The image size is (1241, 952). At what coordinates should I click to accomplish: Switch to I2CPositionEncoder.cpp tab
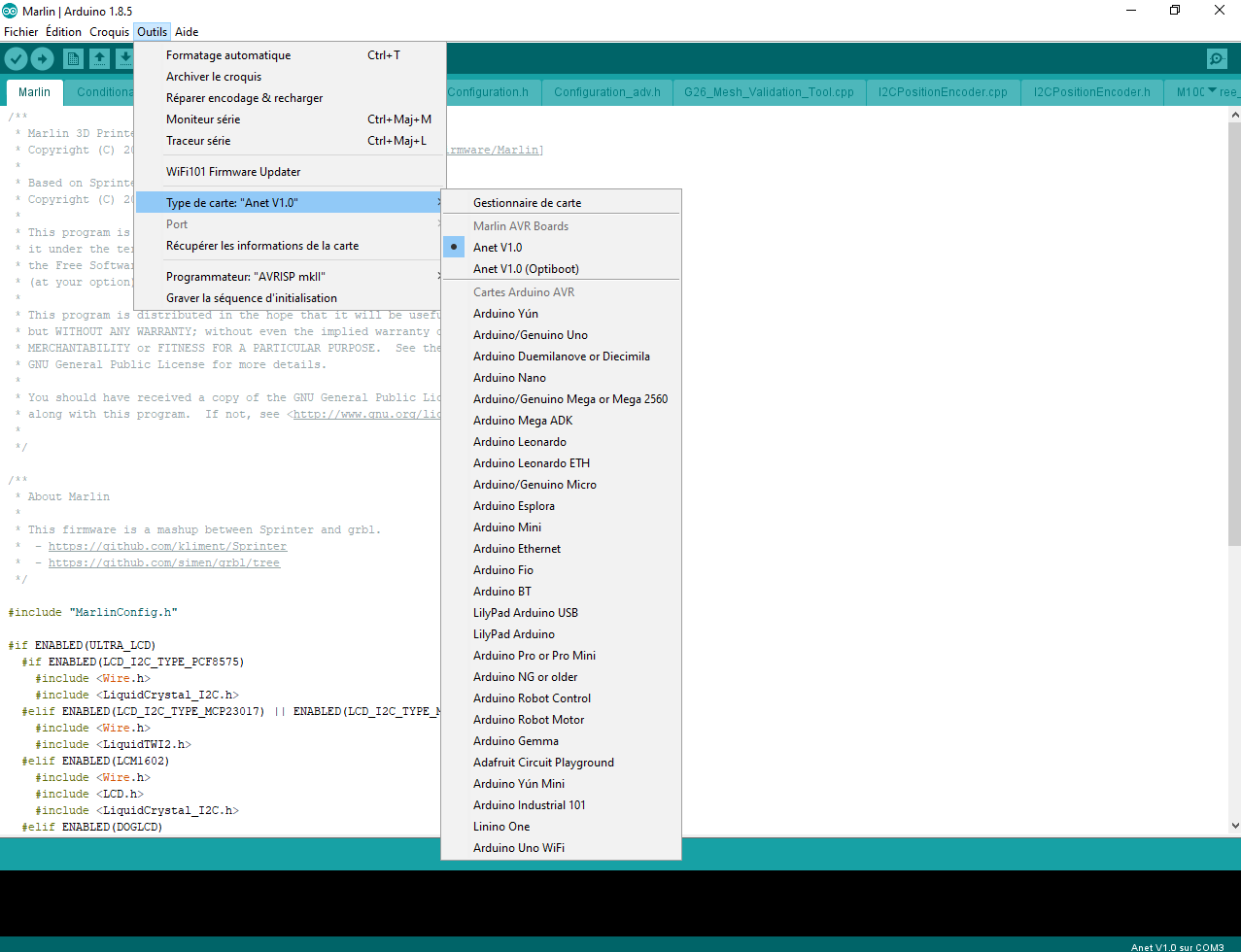[943, 92]
